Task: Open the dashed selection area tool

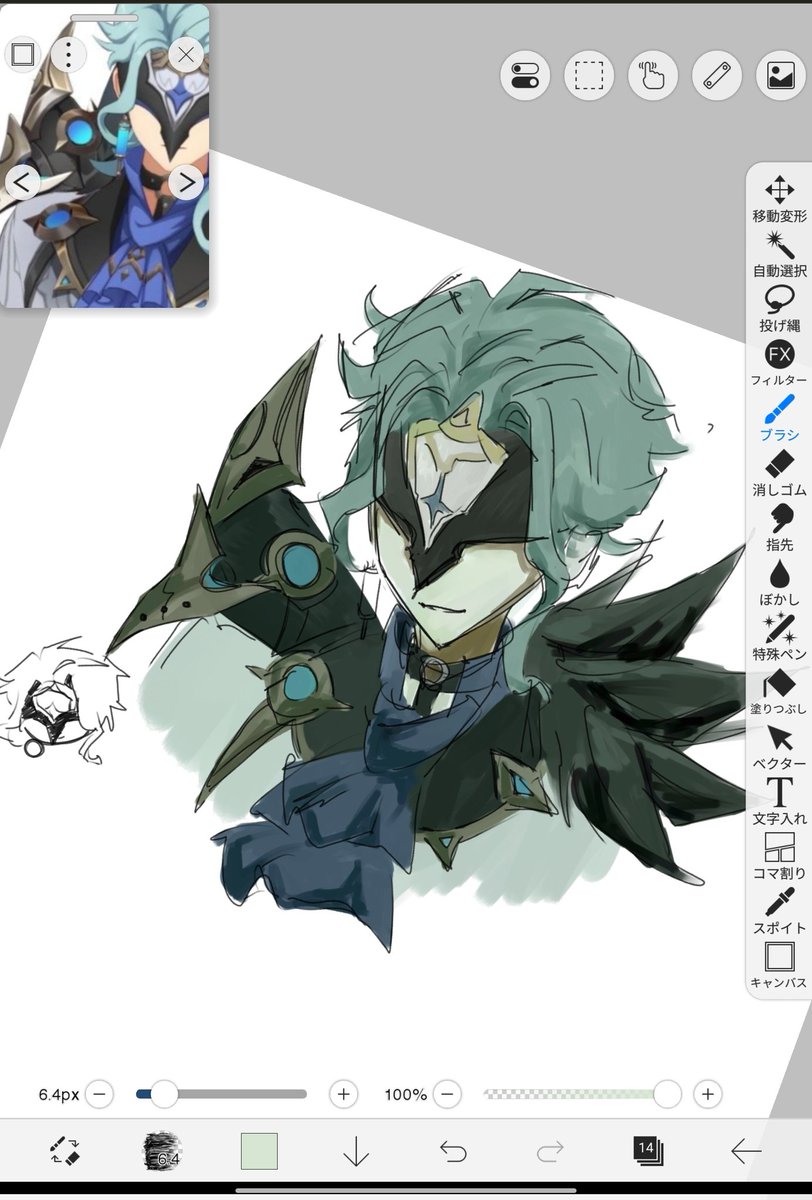Action: (589, 76)
